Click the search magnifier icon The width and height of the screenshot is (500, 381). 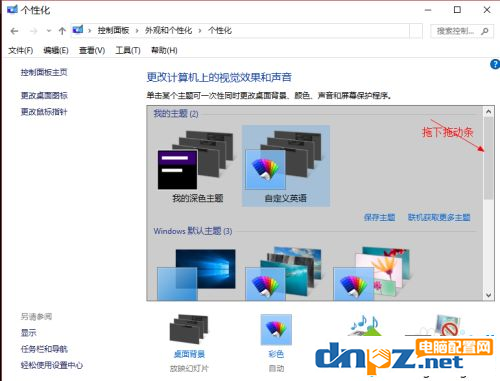coord(485,31)
